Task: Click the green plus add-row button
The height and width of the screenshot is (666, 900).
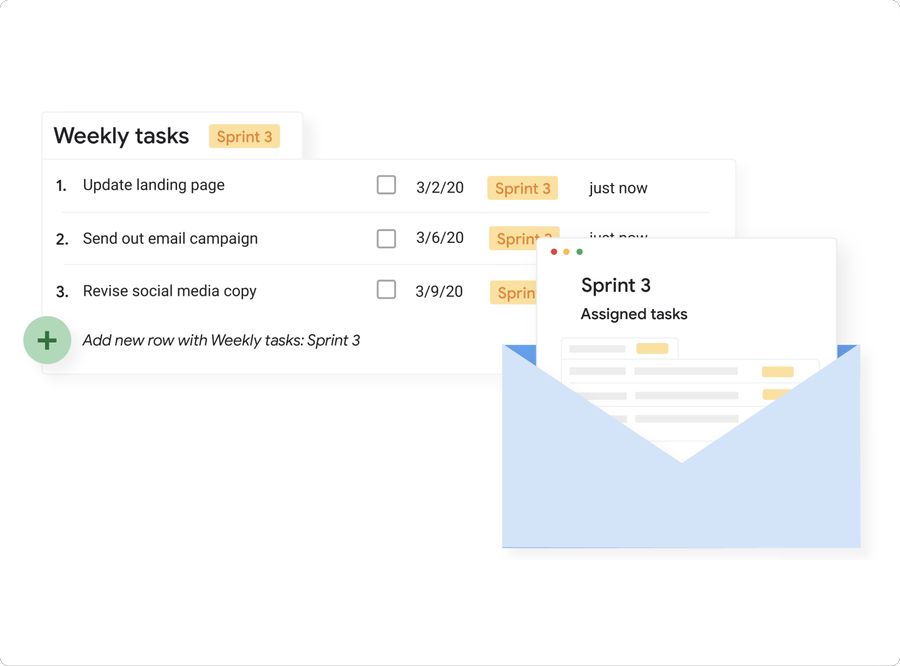Action: point(47,340)
